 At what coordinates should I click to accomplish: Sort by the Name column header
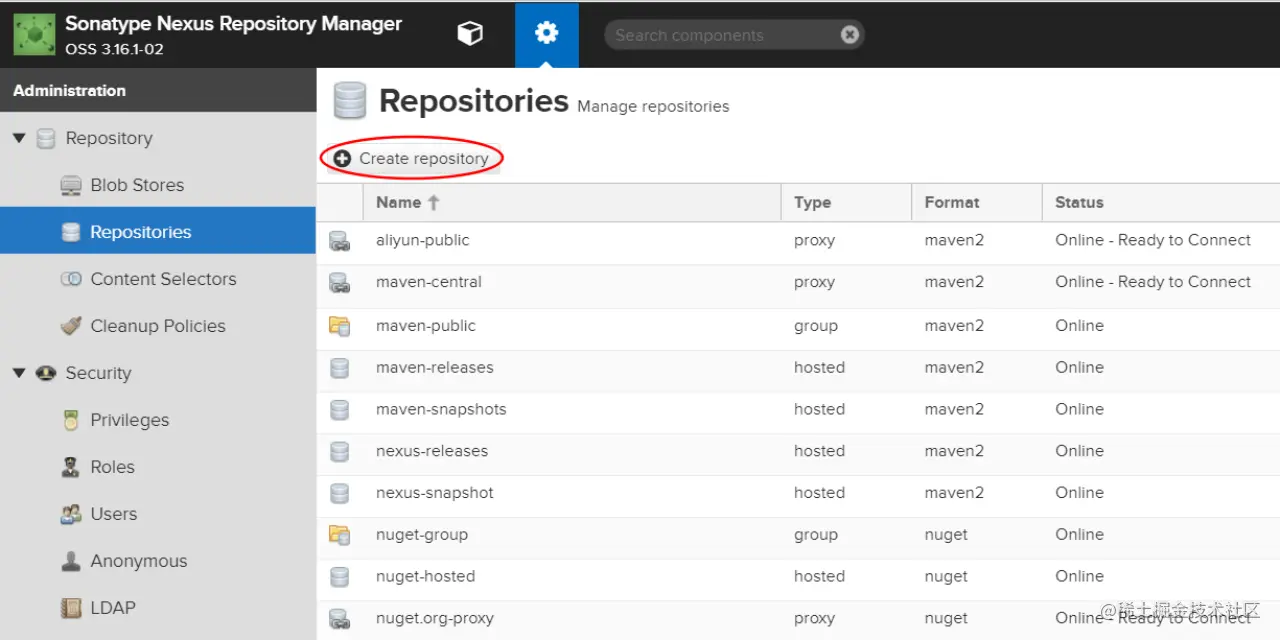[x=571, y=202]
